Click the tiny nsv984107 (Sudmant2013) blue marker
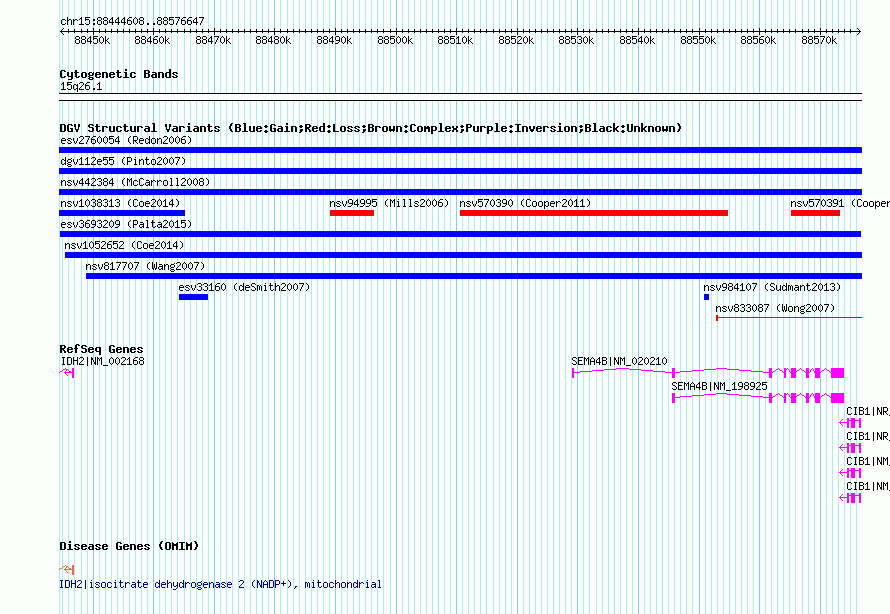This screenshot has width=890, height=614. [x=707, y=297]
